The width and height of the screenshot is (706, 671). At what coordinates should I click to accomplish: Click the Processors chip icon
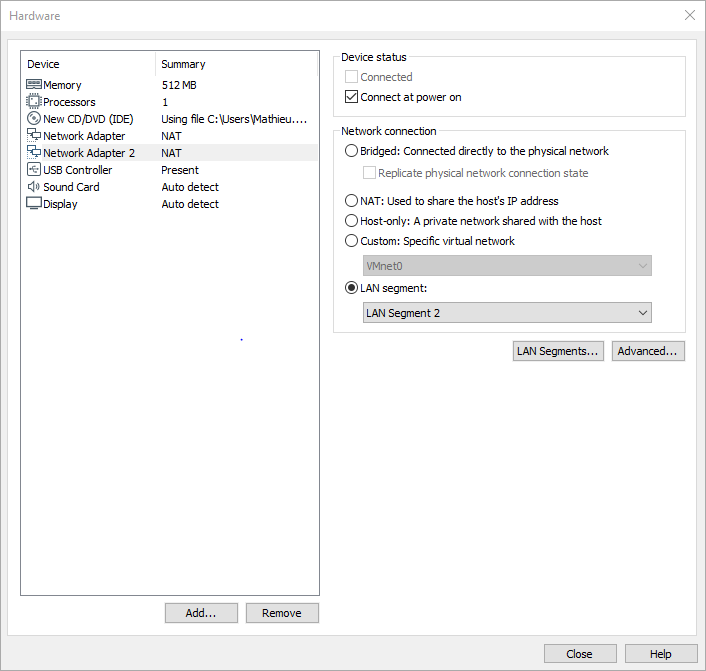tap(33, 102)
